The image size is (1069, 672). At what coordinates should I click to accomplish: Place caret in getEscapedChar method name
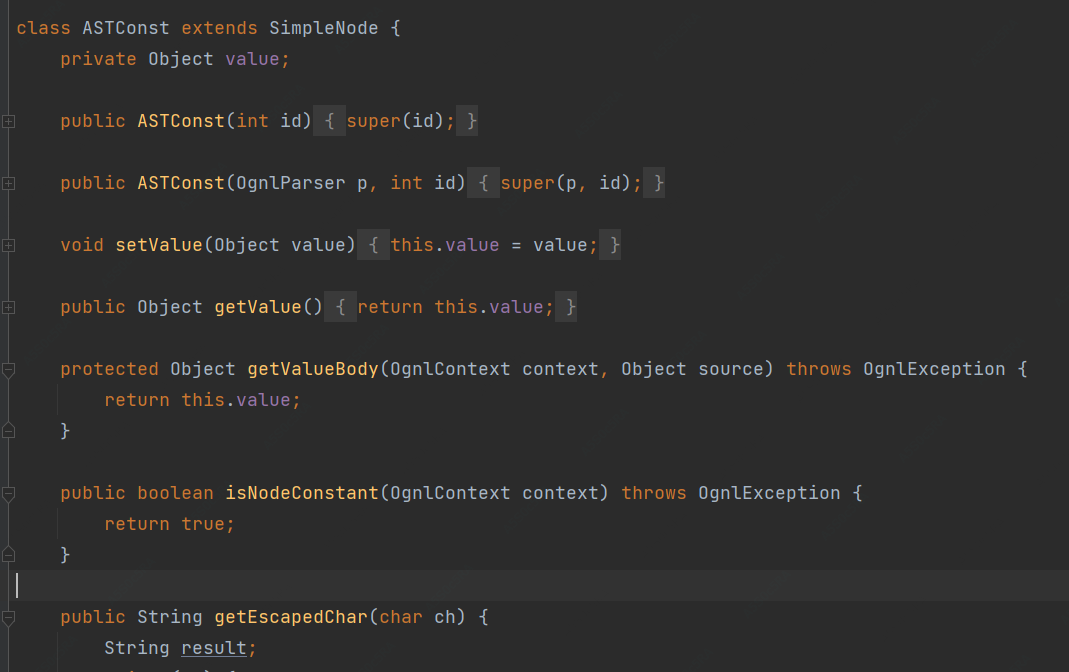[x=291, y=617]
